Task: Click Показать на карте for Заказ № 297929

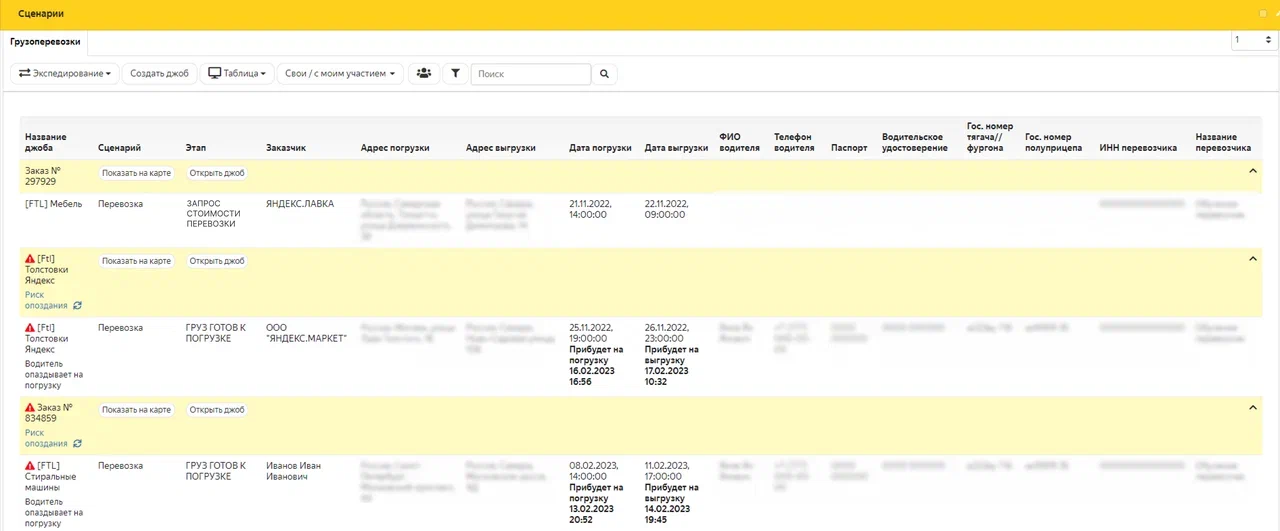Action: tap(136, 173)
